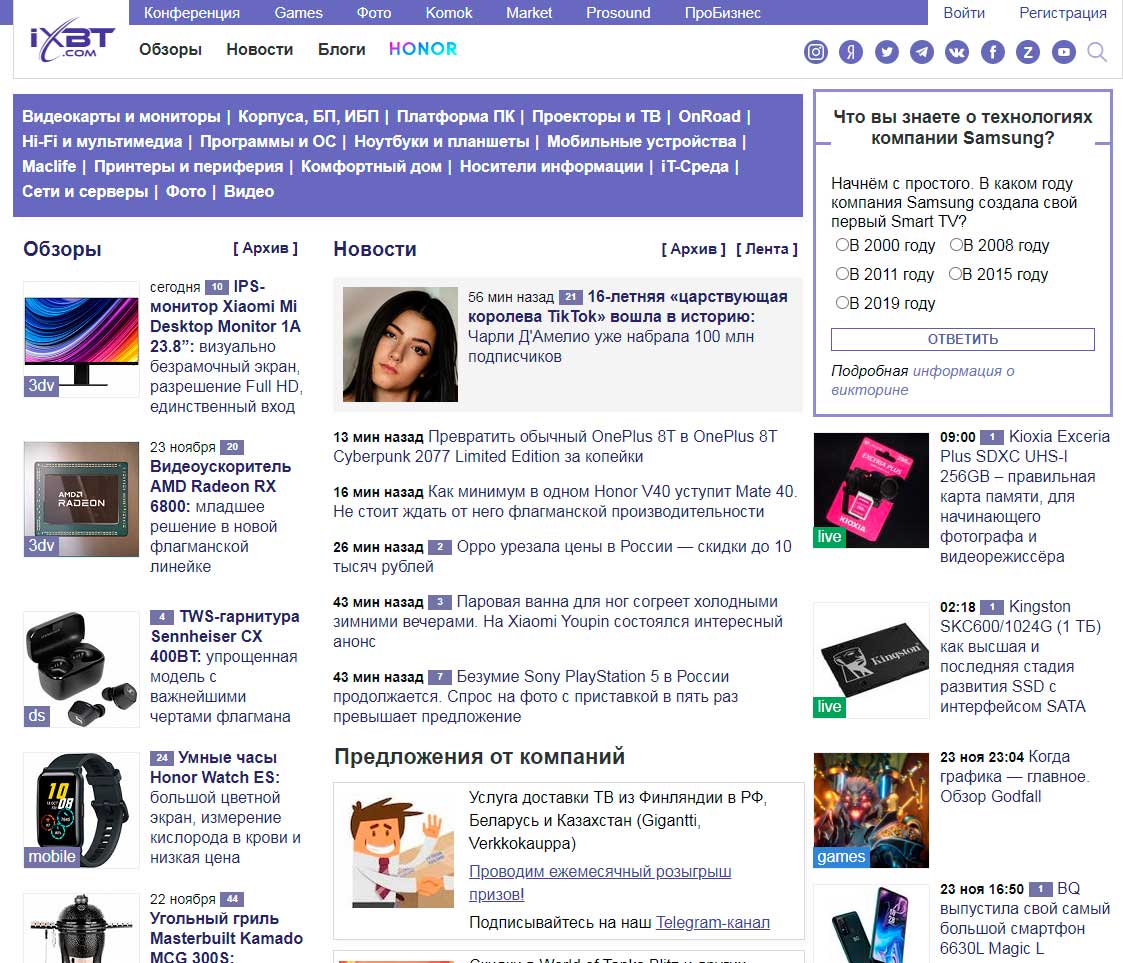Open Ноутбуки и планшеты category

442,142
